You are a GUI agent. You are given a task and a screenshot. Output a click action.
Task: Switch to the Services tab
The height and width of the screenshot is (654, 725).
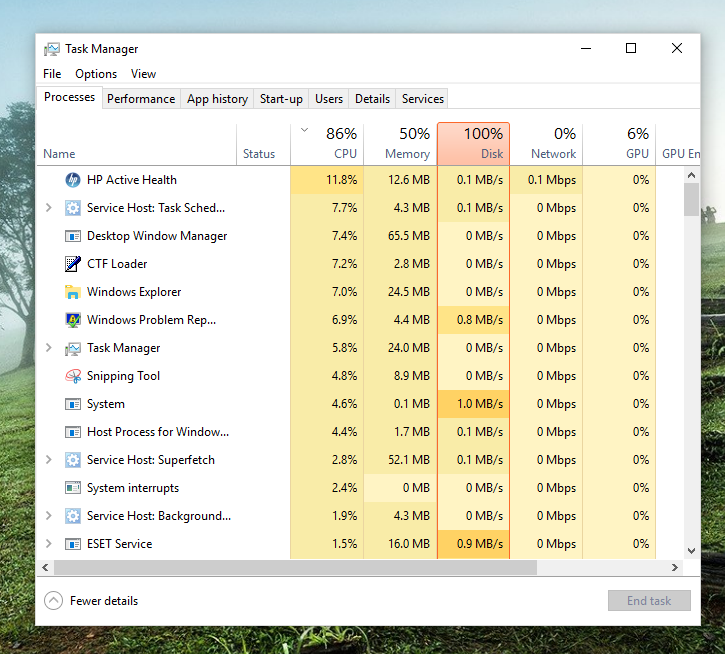(423, 99)
